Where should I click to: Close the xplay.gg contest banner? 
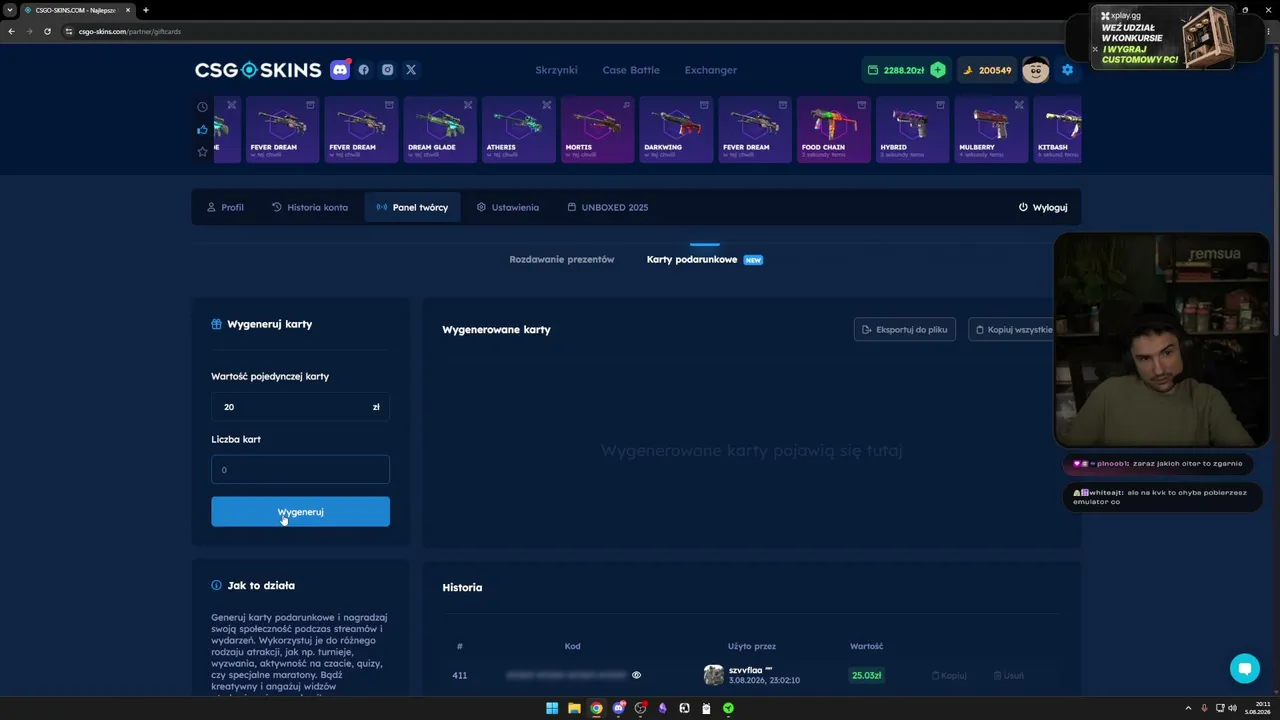coord(1095,49)
